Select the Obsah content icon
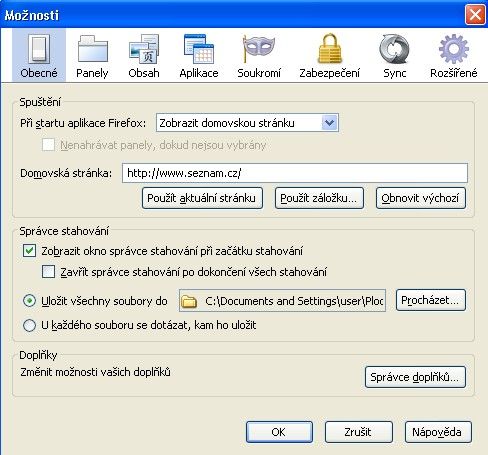This screenshot has height=455, width=488. (144, 49)
